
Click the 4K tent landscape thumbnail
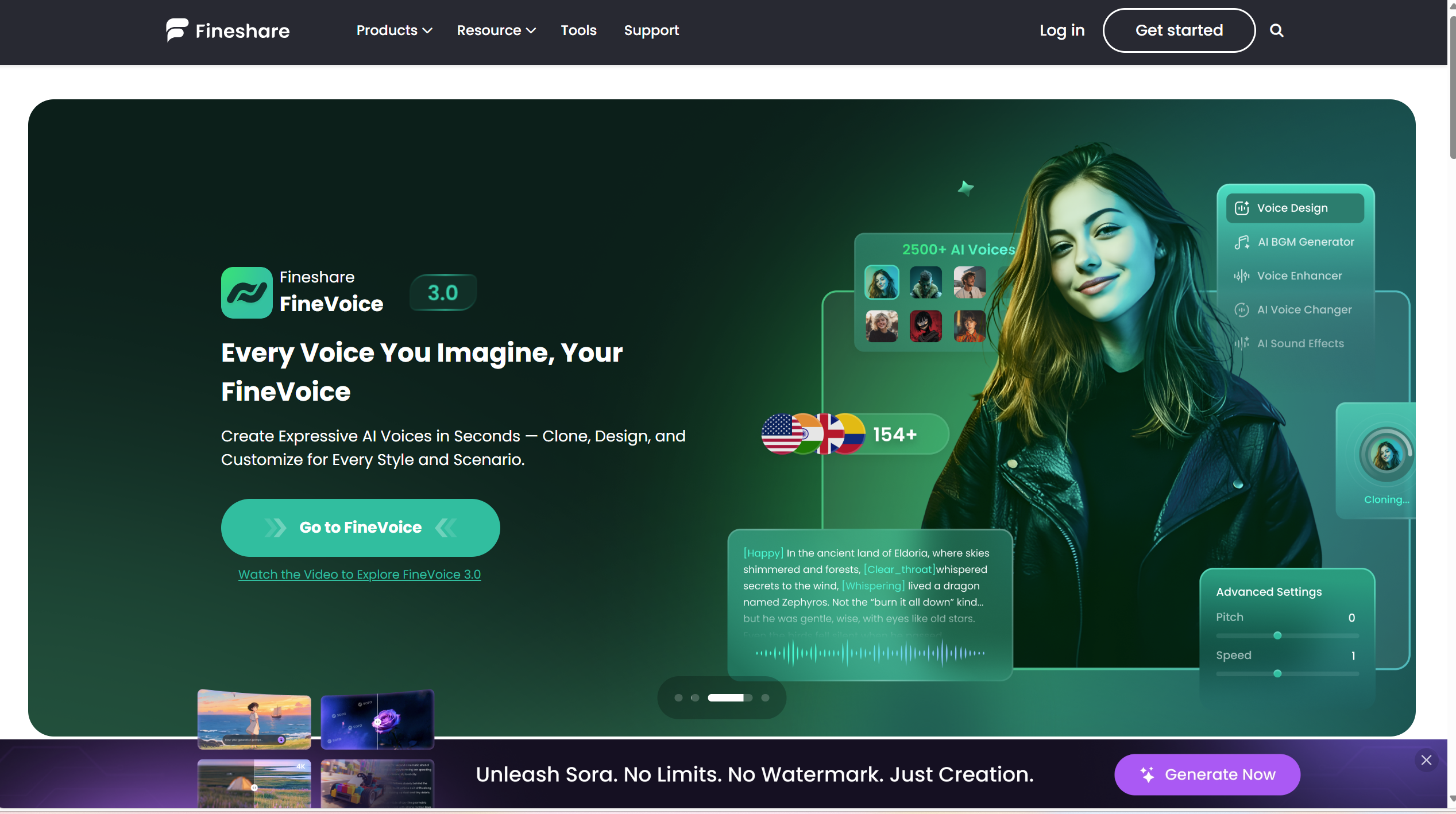pos(254,784)
